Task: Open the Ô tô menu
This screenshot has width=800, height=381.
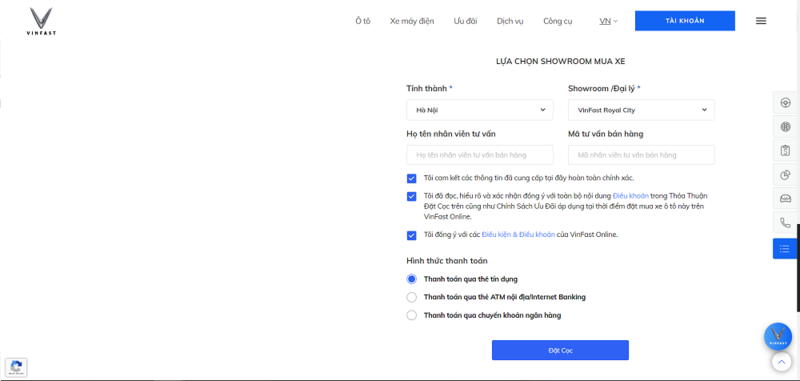Action: pos(363,21)
